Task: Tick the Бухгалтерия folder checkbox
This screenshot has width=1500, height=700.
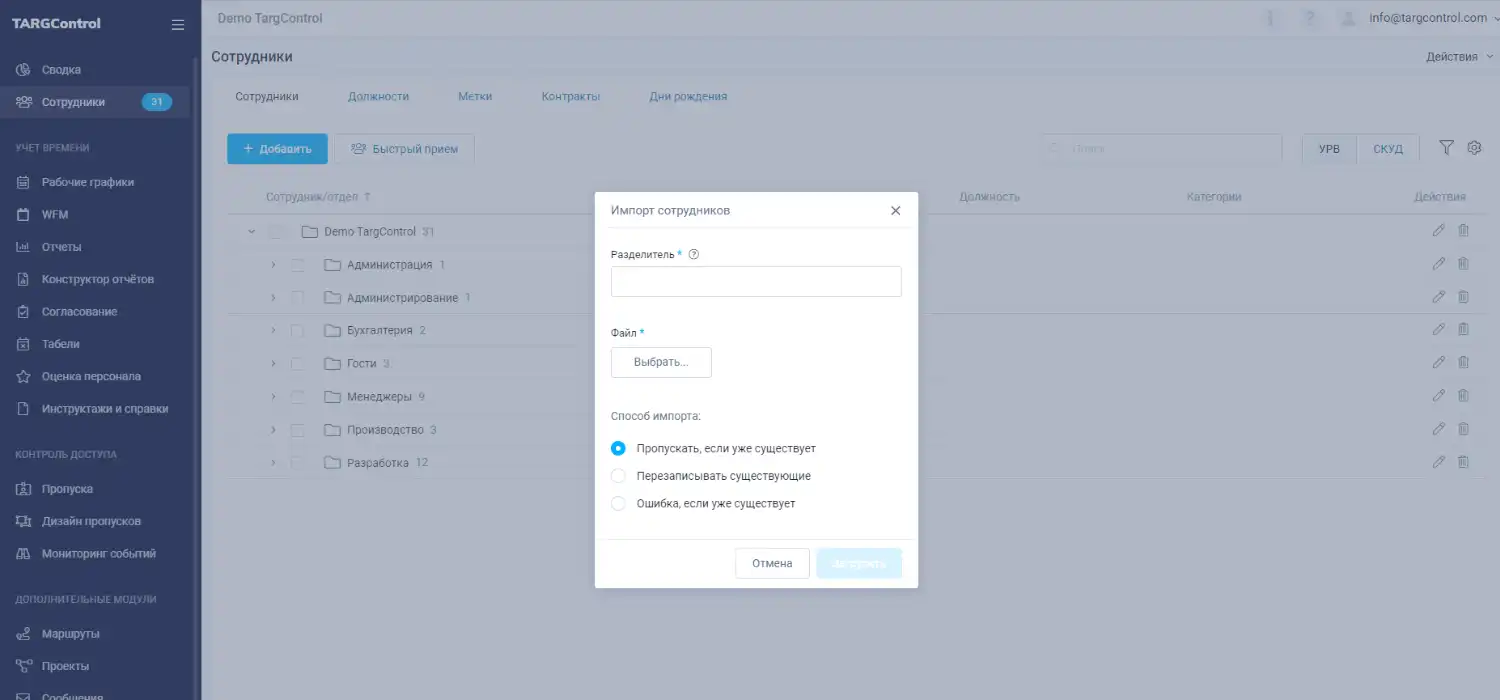Action: (x=297, y=330)
